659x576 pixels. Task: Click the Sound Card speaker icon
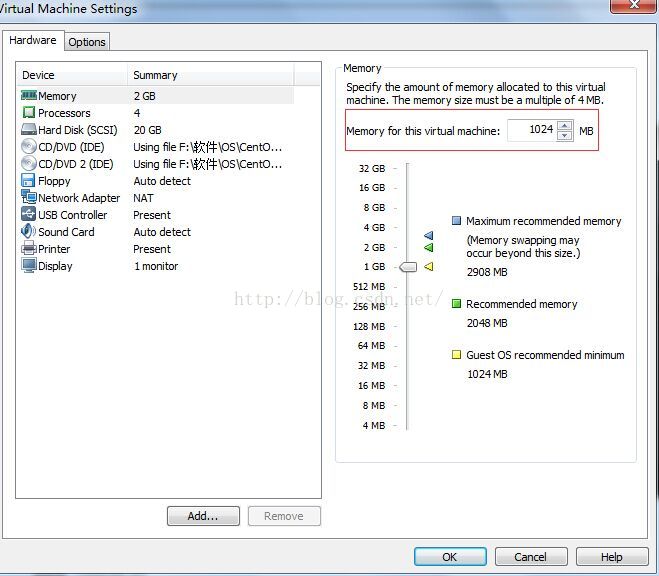[x=29, y=232]
